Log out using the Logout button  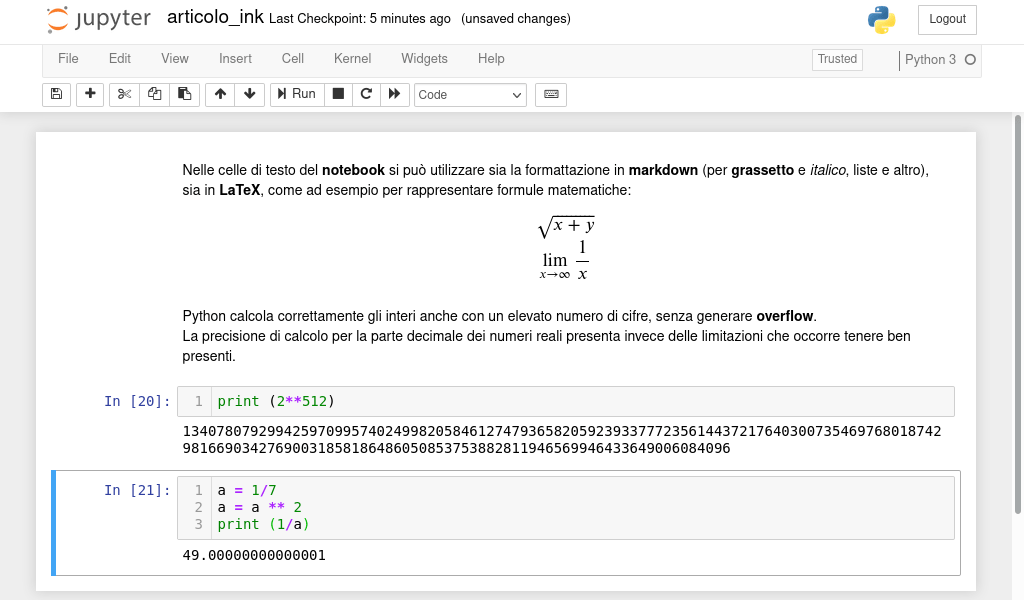point(947,20)
